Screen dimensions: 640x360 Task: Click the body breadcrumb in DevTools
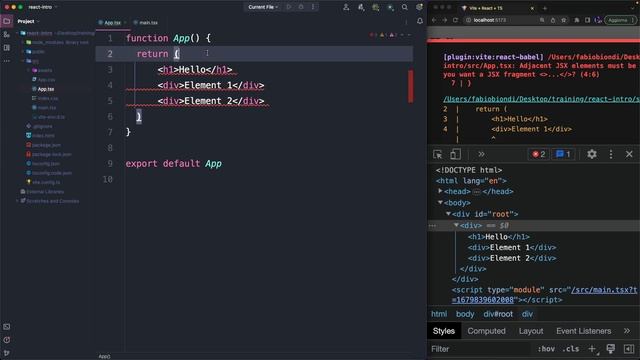tap(465, 314)
